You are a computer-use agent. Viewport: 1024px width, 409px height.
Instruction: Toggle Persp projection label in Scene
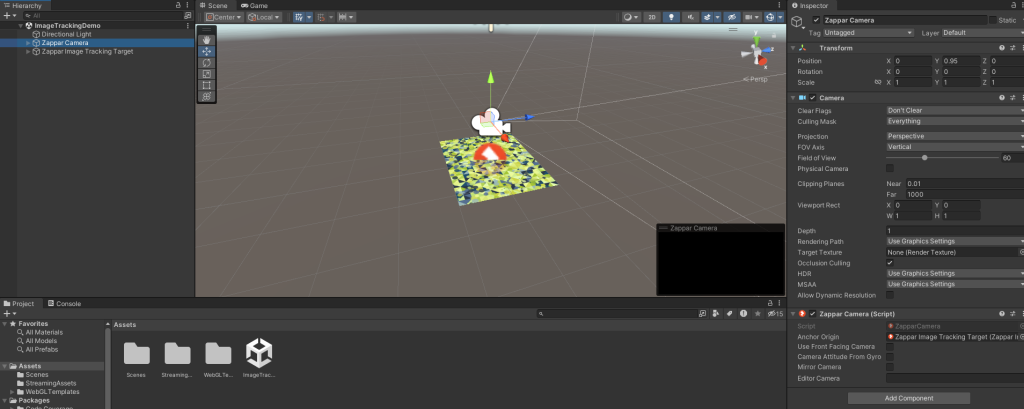(x=757, y=79)
